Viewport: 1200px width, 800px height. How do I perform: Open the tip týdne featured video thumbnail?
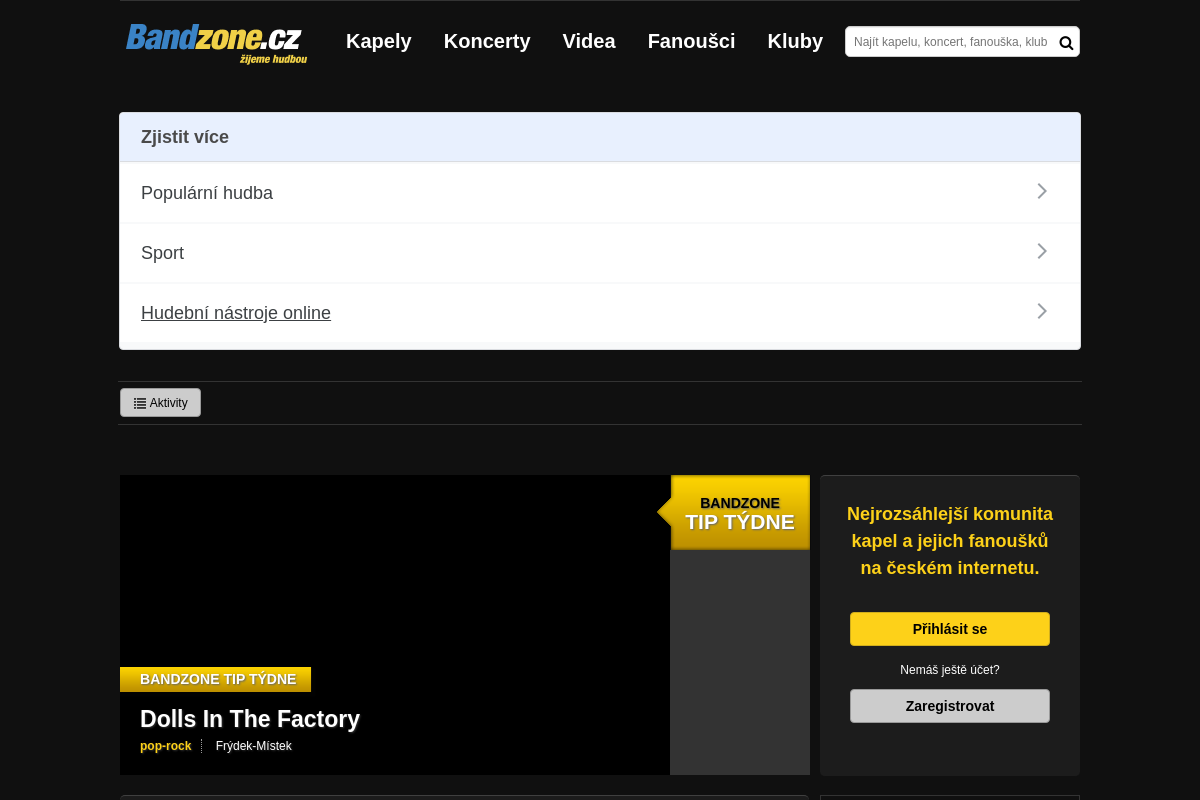[x=395, y=625]
